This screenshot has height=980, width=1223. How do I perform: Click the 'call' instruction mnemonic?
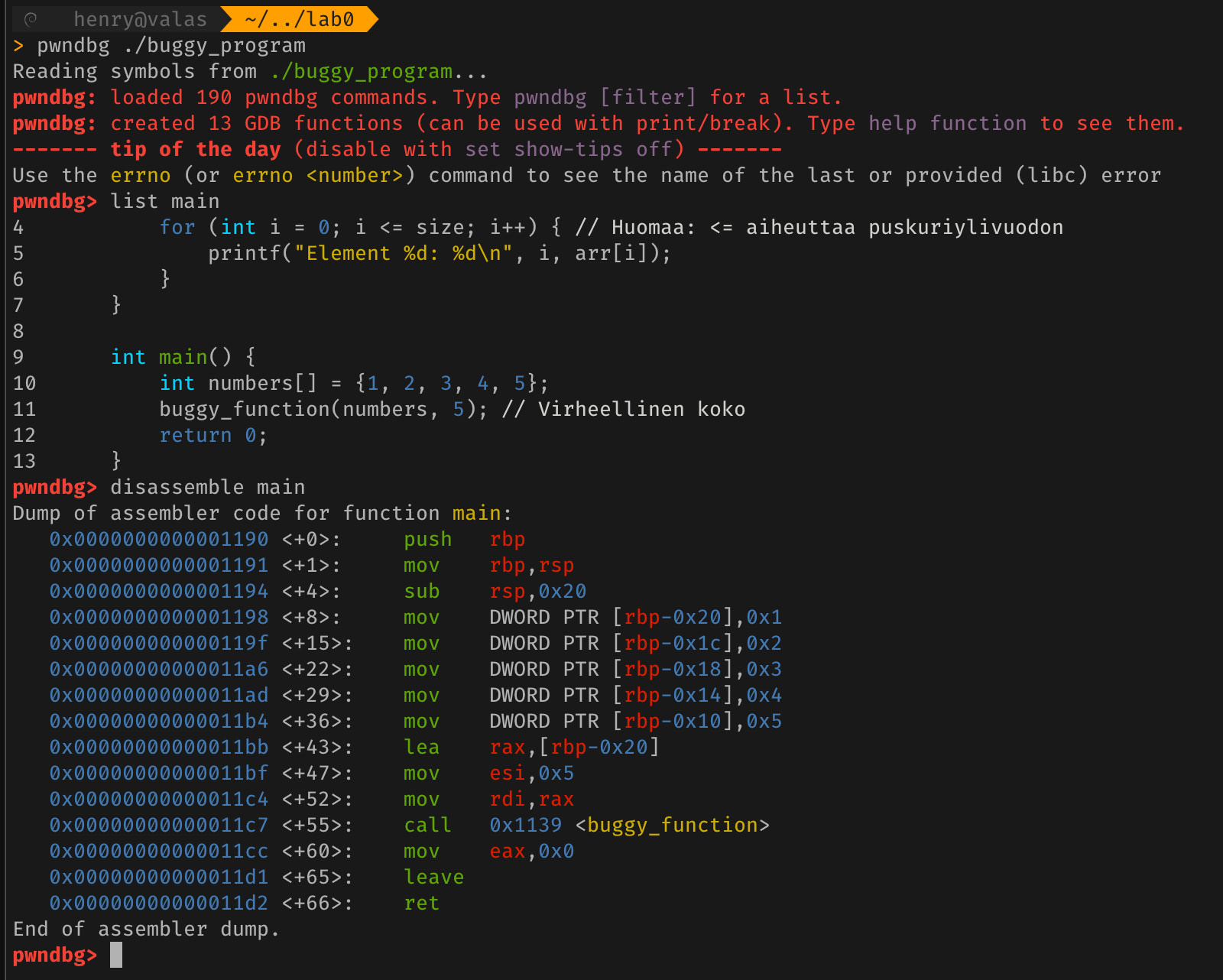(427, 826)
